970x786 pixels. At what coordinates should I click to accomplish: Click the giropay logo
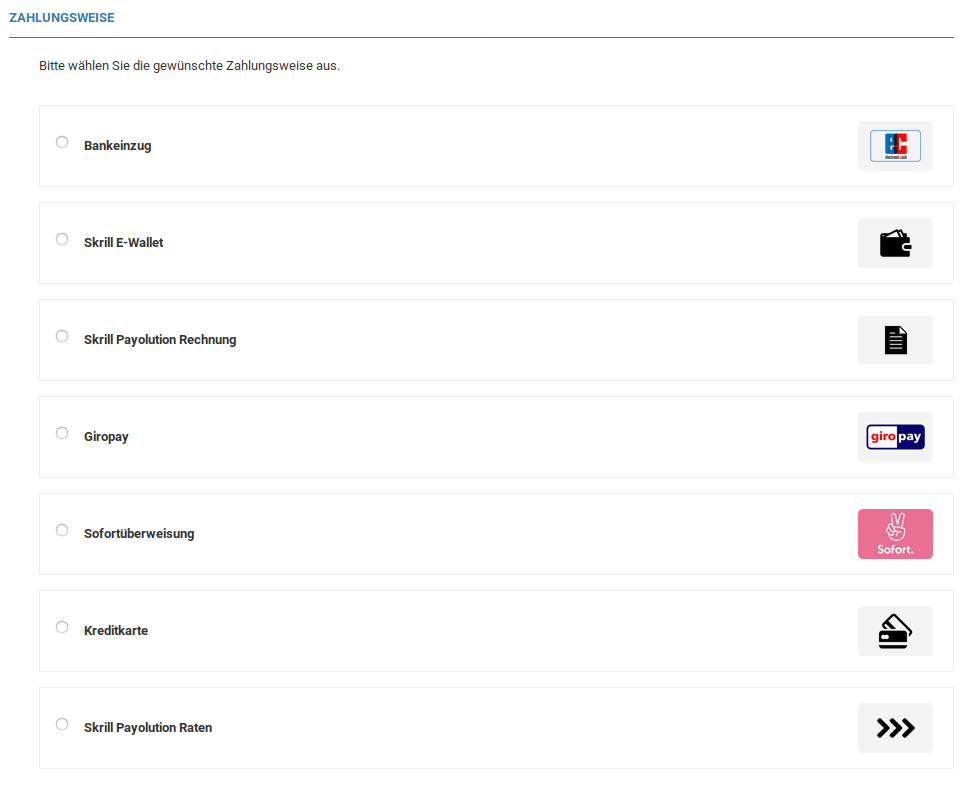(x=895, y=437)
